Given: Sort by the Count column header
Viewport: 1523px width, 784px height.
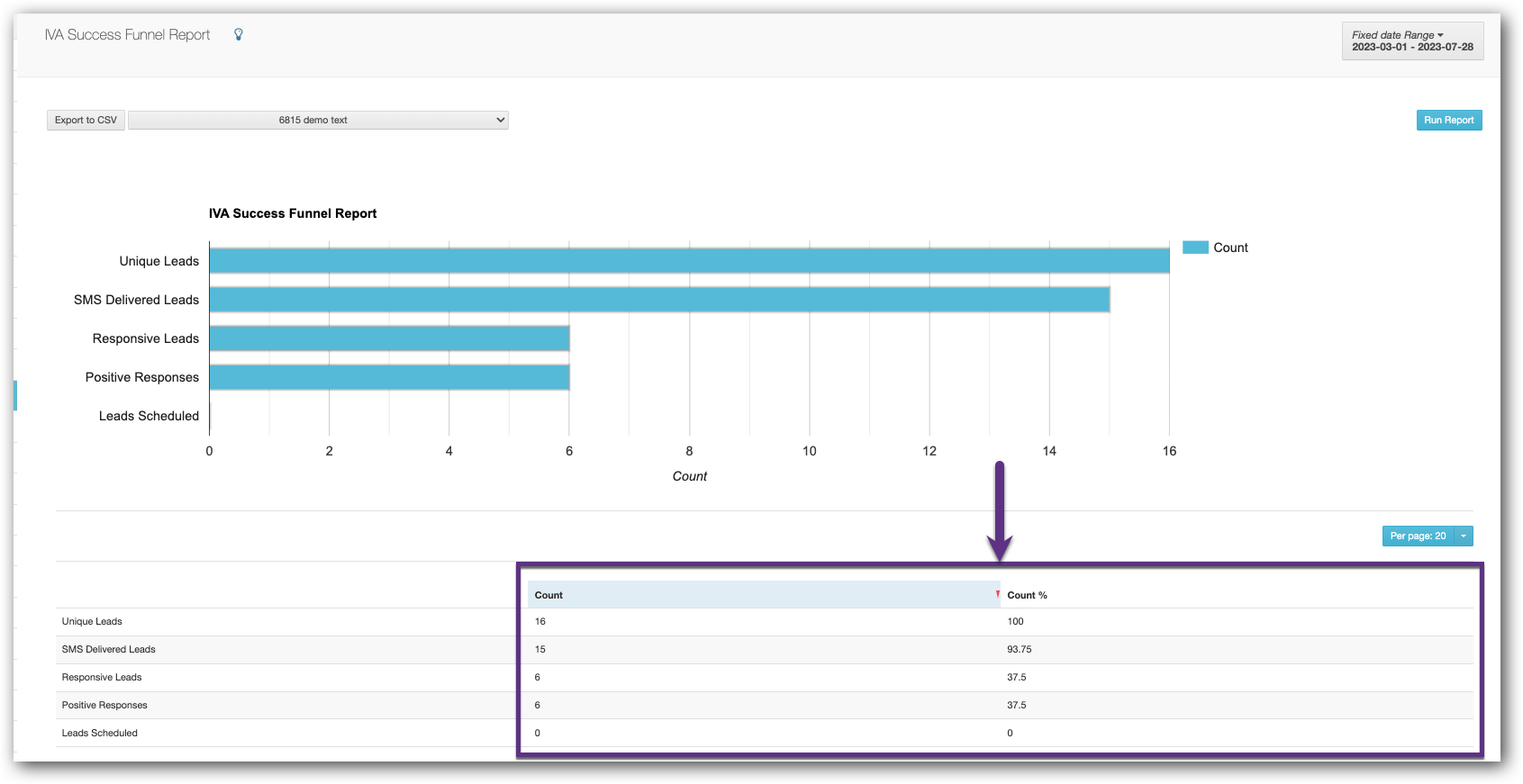Looking at the screenshot, I should (764, 595).
